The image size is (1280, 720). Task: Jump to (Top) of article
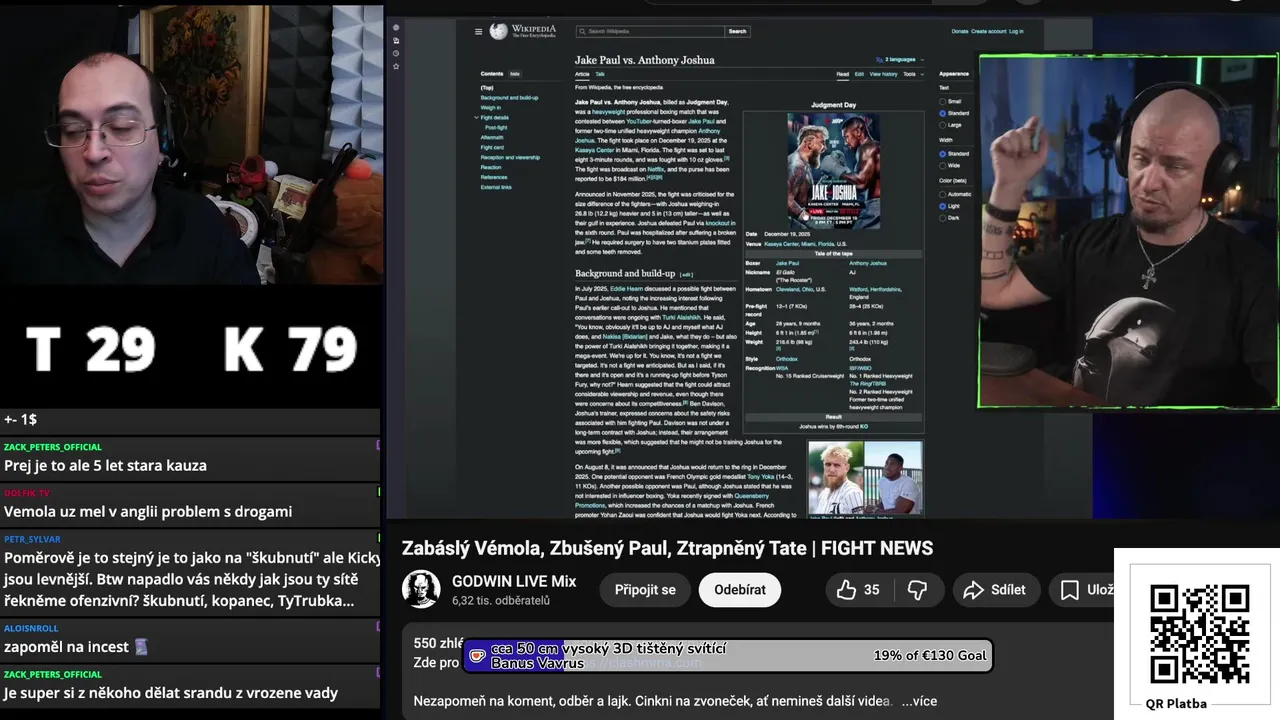pos(487,88)
